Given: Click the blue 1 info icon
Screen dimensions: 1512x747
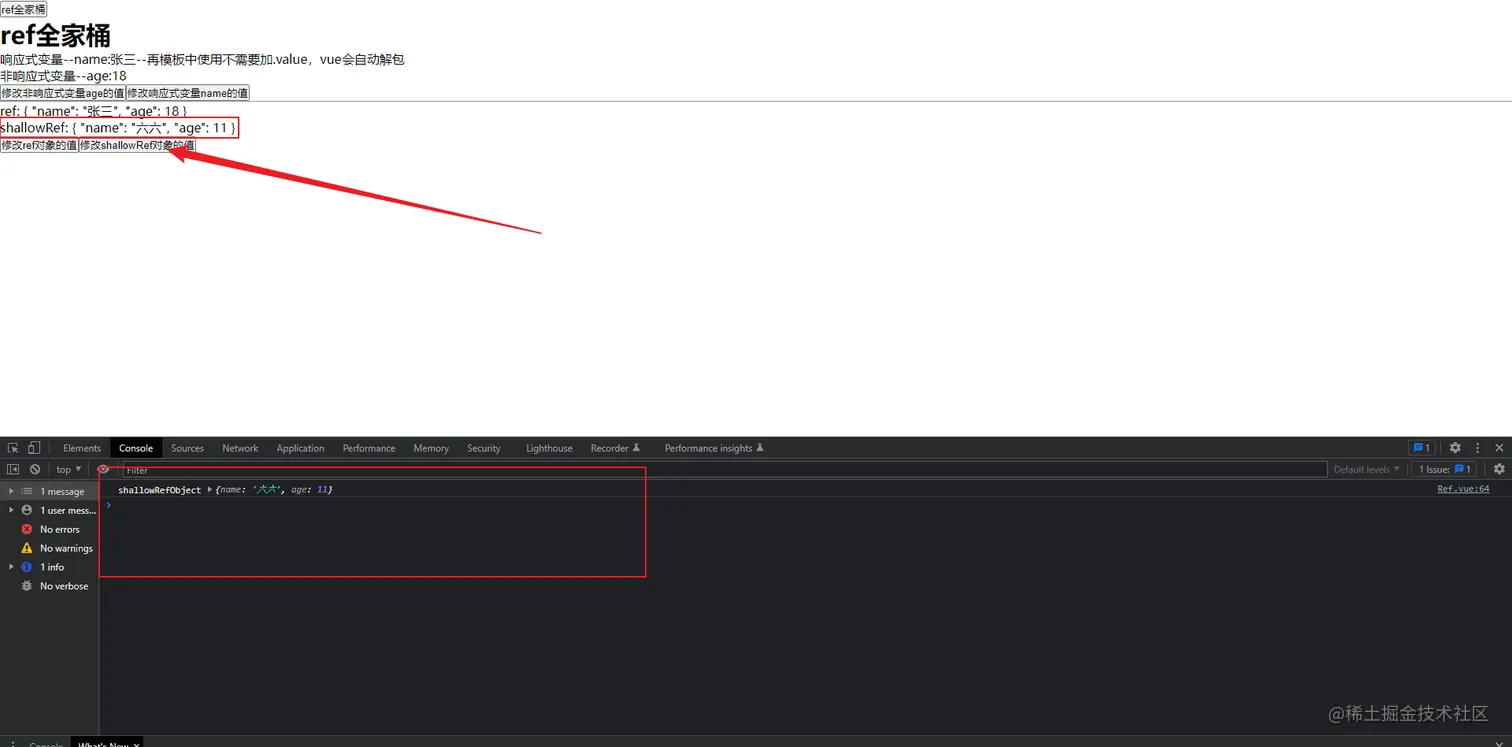Looking at the screenshot, I should (27, 567).
